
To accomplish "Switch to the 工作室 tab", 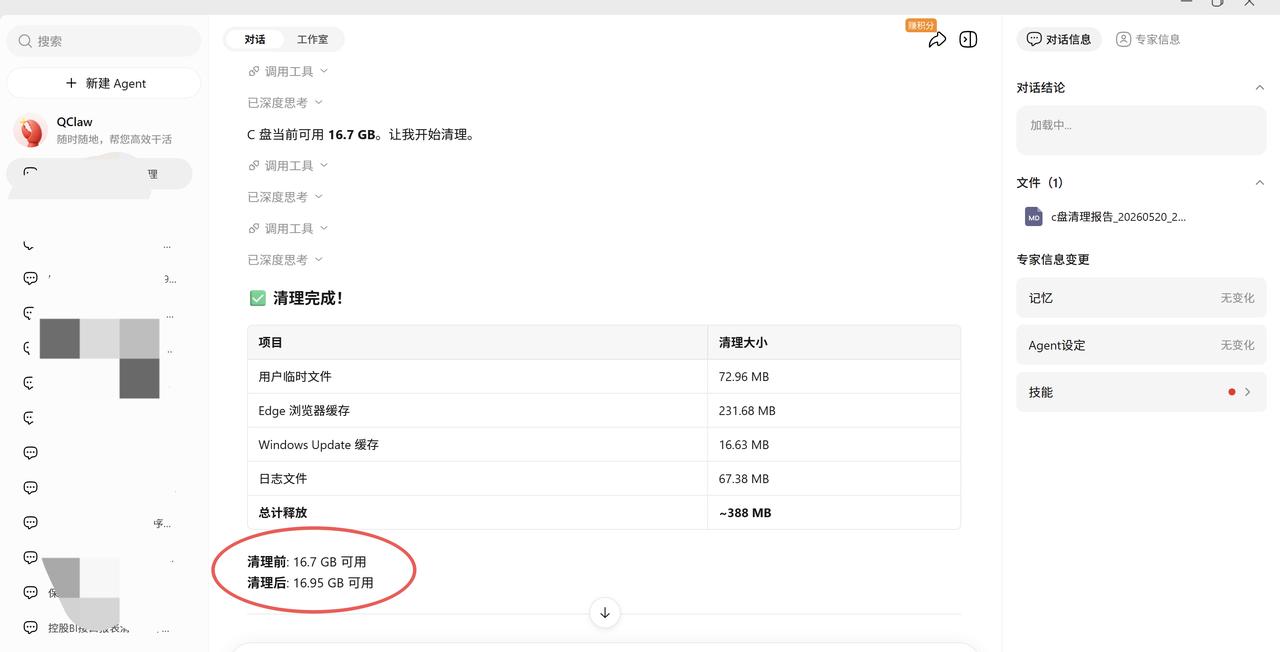I will (x=312, y=39).
